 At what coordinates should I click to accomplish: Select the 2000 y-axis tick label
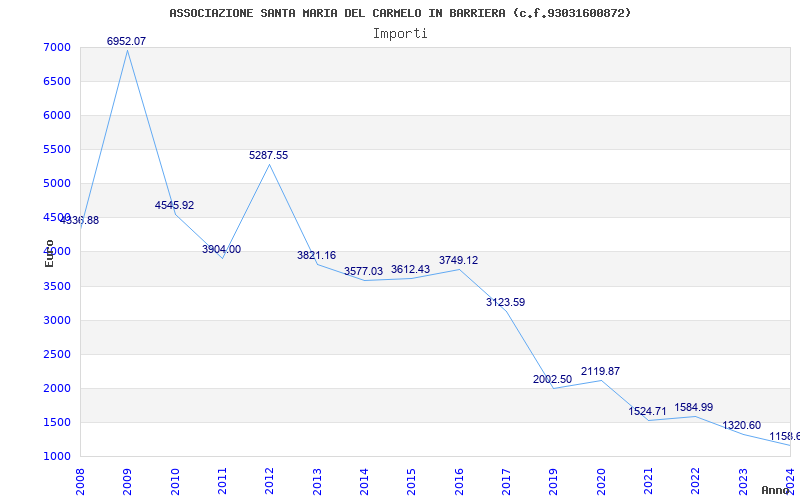pos(56,388)
